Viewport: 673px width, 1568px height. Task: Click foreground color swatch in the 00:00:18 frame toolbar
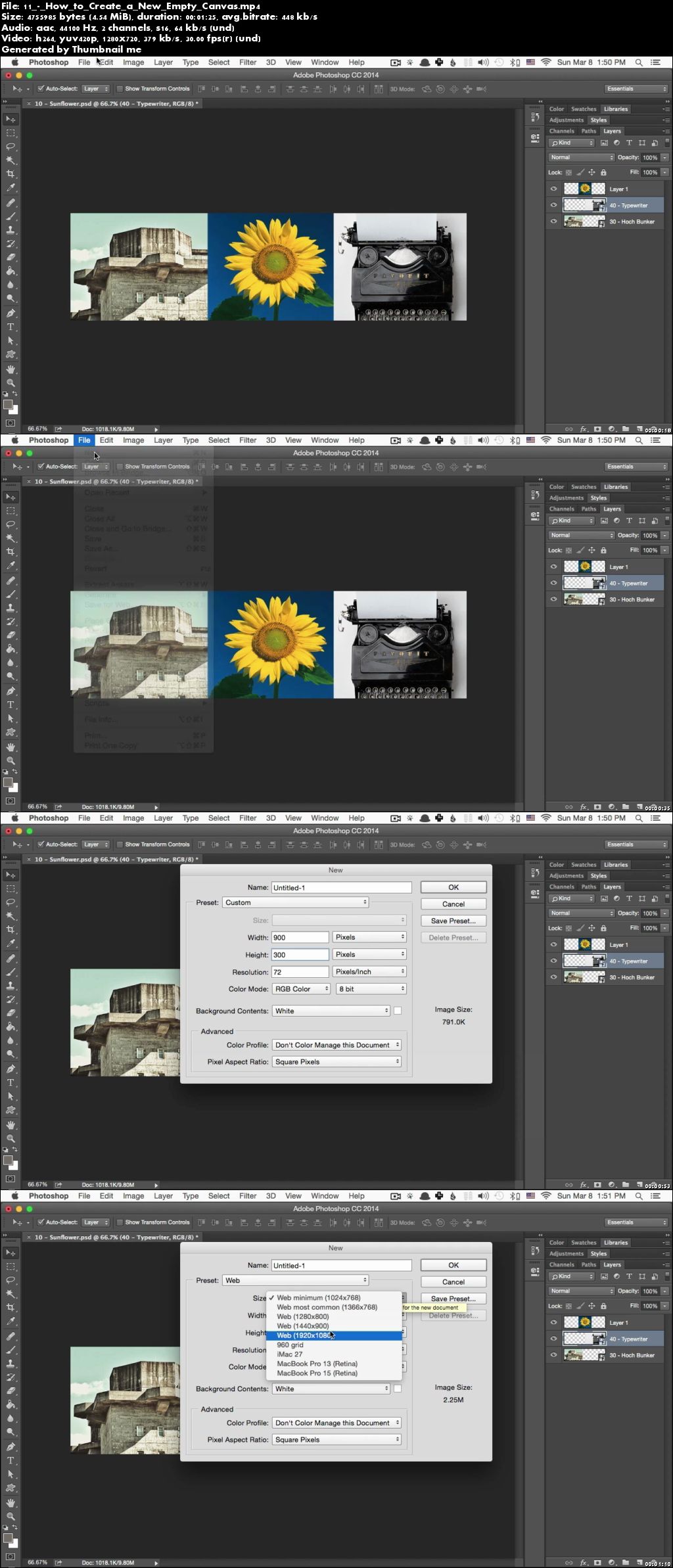(8, 405)
